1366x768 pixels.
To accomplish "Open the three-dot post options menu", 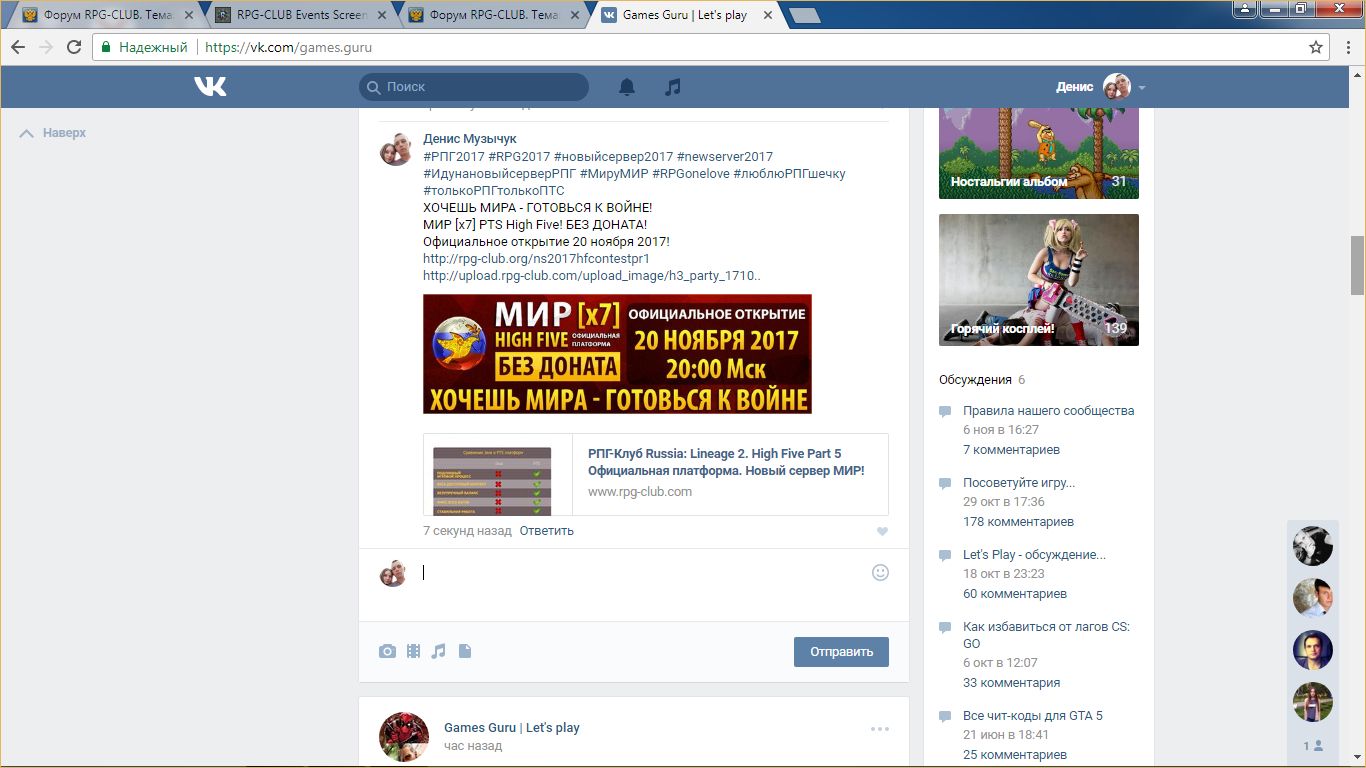I will click(x=880, y=729).
